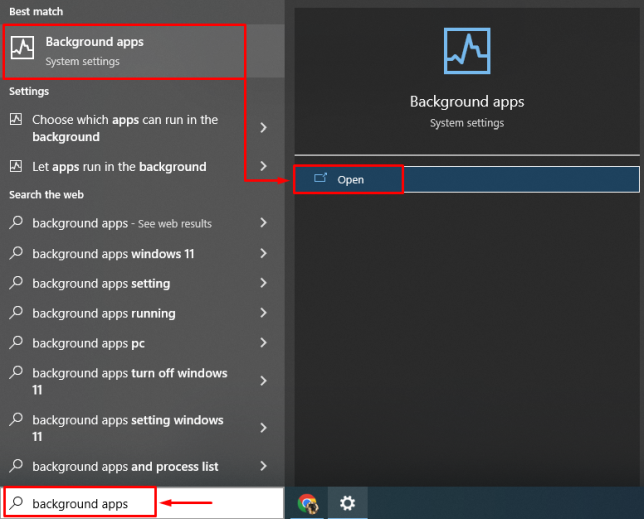Click the taskbar search box with 'background apps'

[142, 503]
